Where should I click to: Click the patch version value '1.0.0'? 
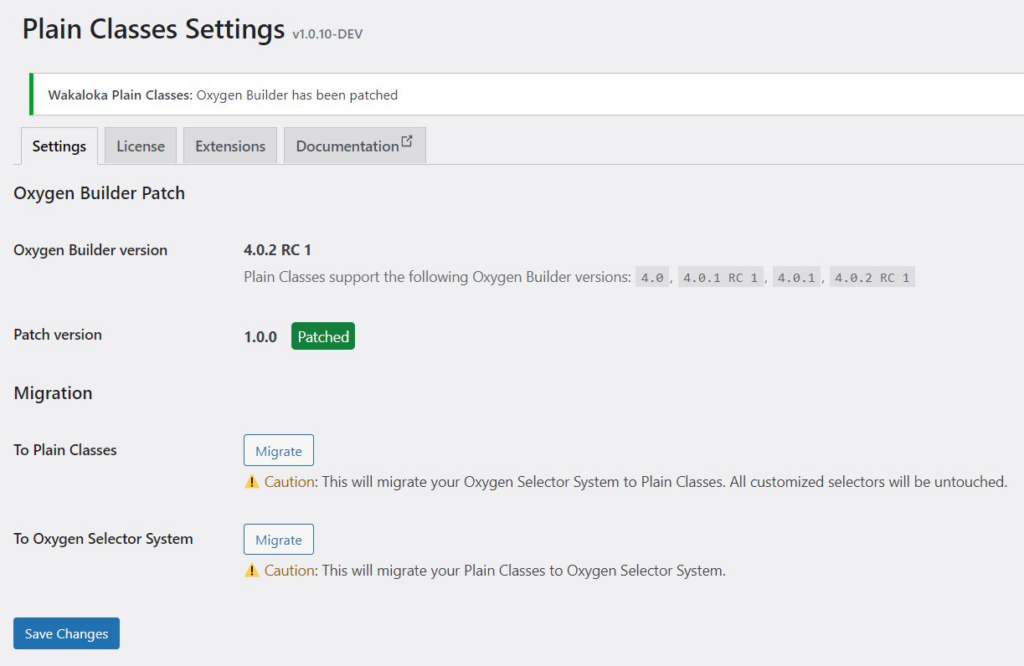261,337
